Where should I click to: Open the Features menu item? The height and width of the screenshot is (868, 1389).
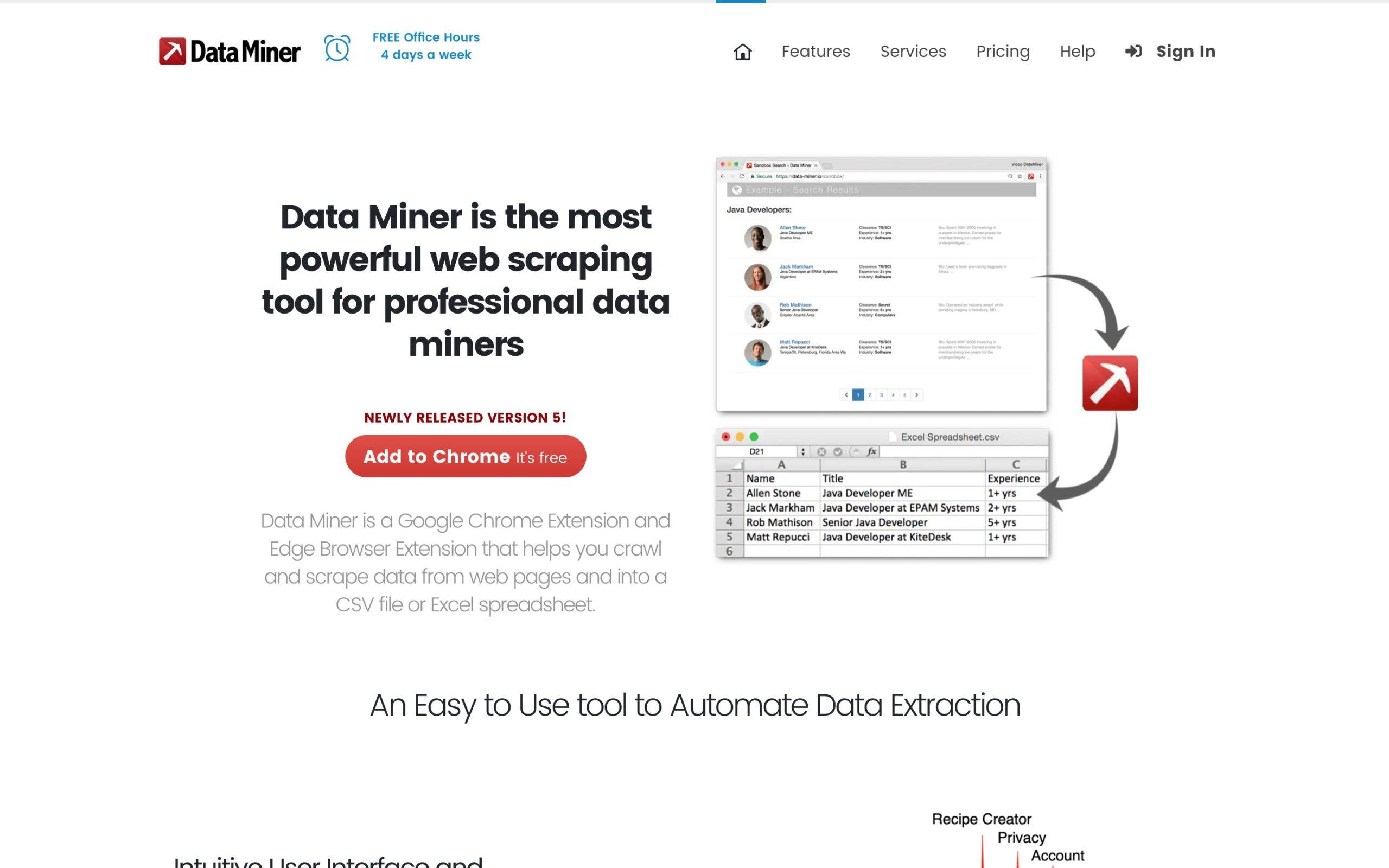(x=815, y=51)
